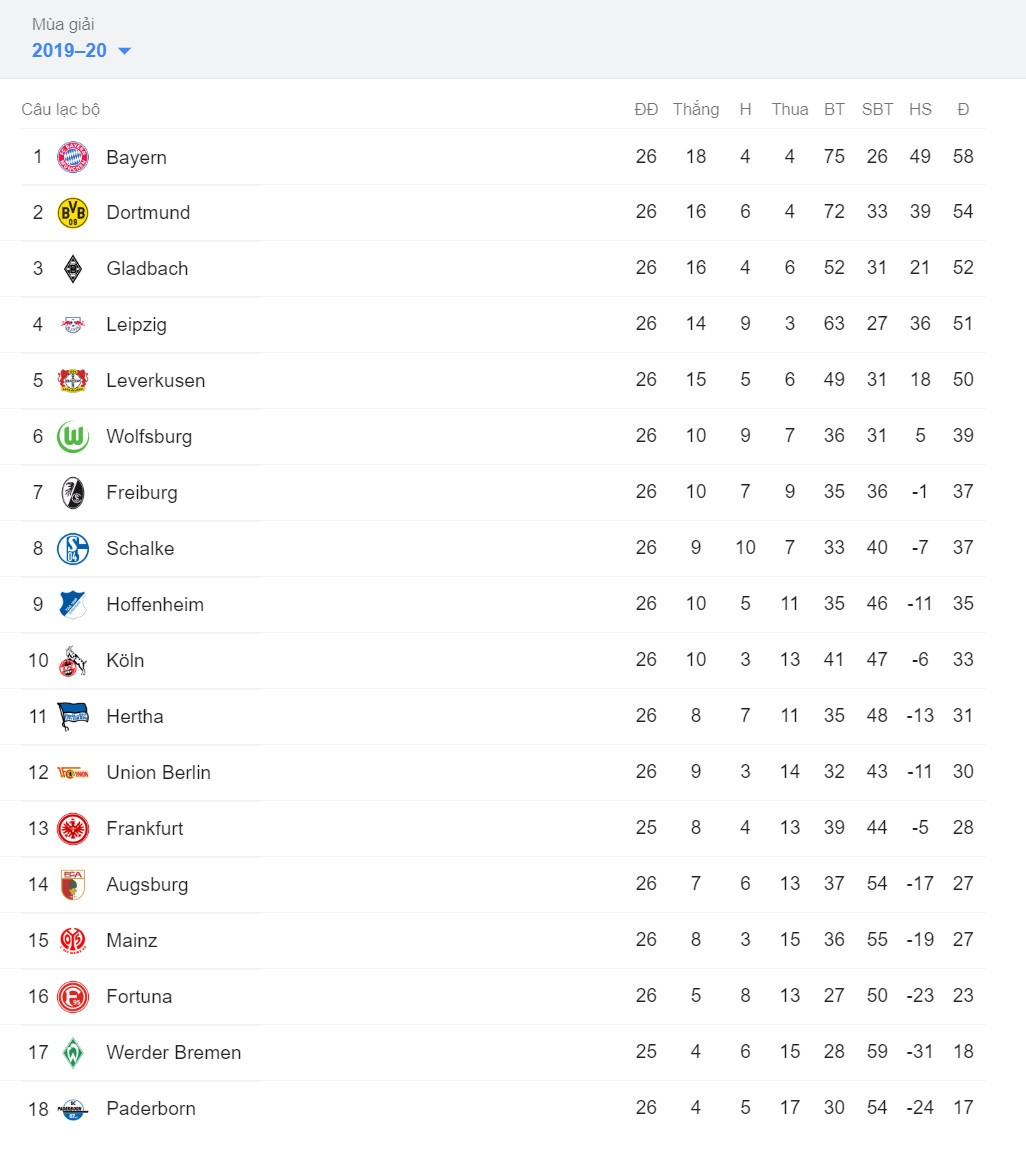Click the Dortmund BVB logo

73,213
